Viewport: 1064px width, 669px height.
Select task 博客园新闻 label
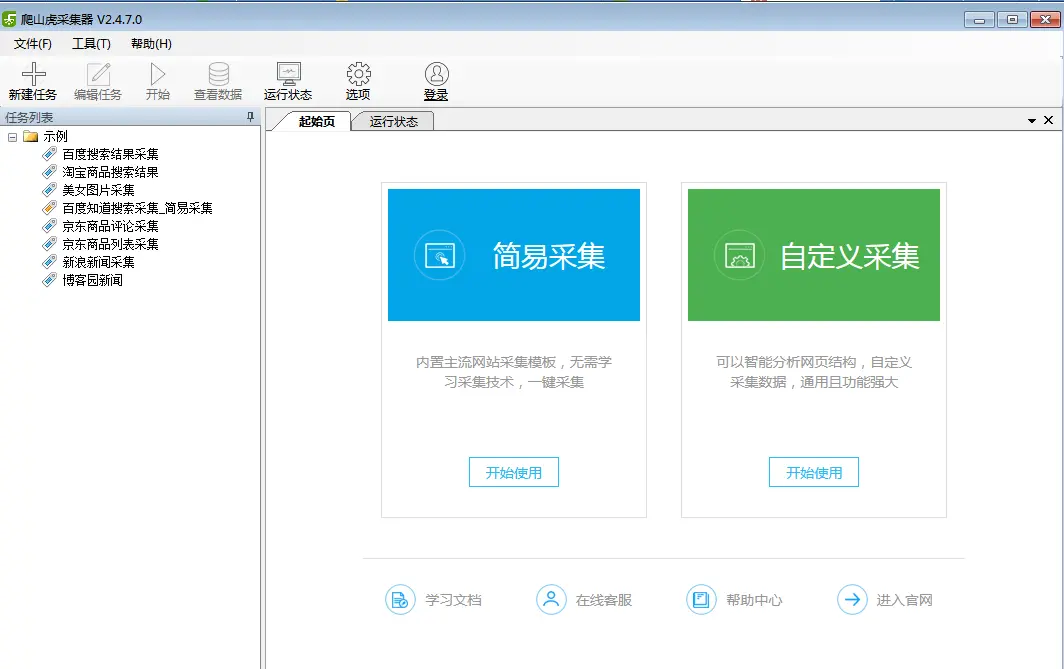coord(92,280)
